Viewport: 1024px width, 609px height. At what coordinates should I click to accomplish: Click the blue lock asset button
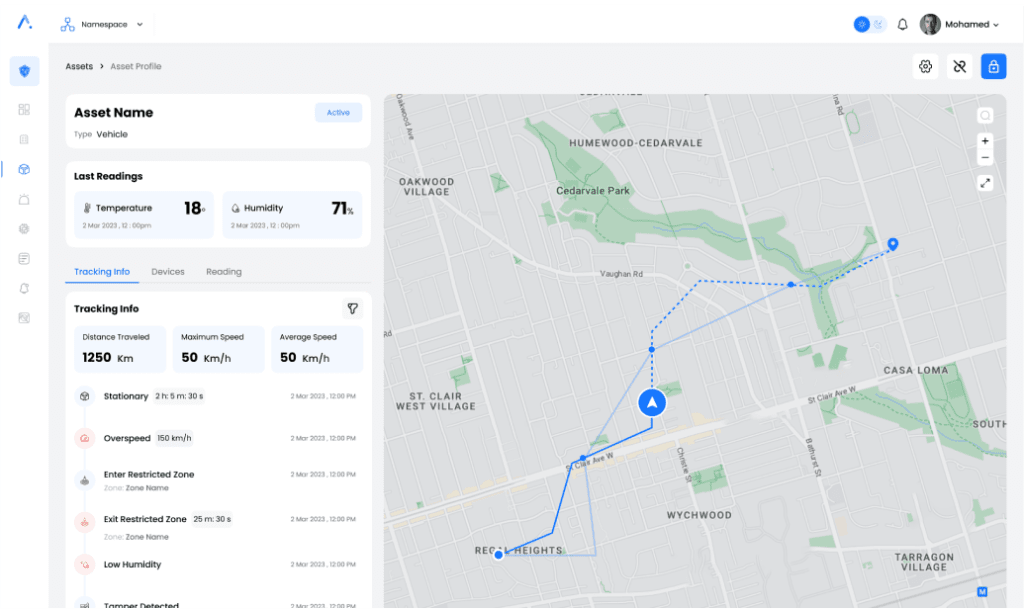coord(993,67)
